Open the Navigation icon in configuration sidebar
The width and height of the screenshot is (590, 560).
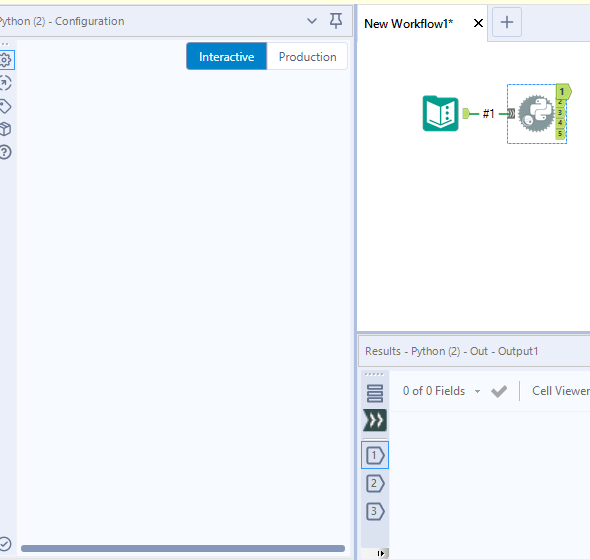click(6, 83)
